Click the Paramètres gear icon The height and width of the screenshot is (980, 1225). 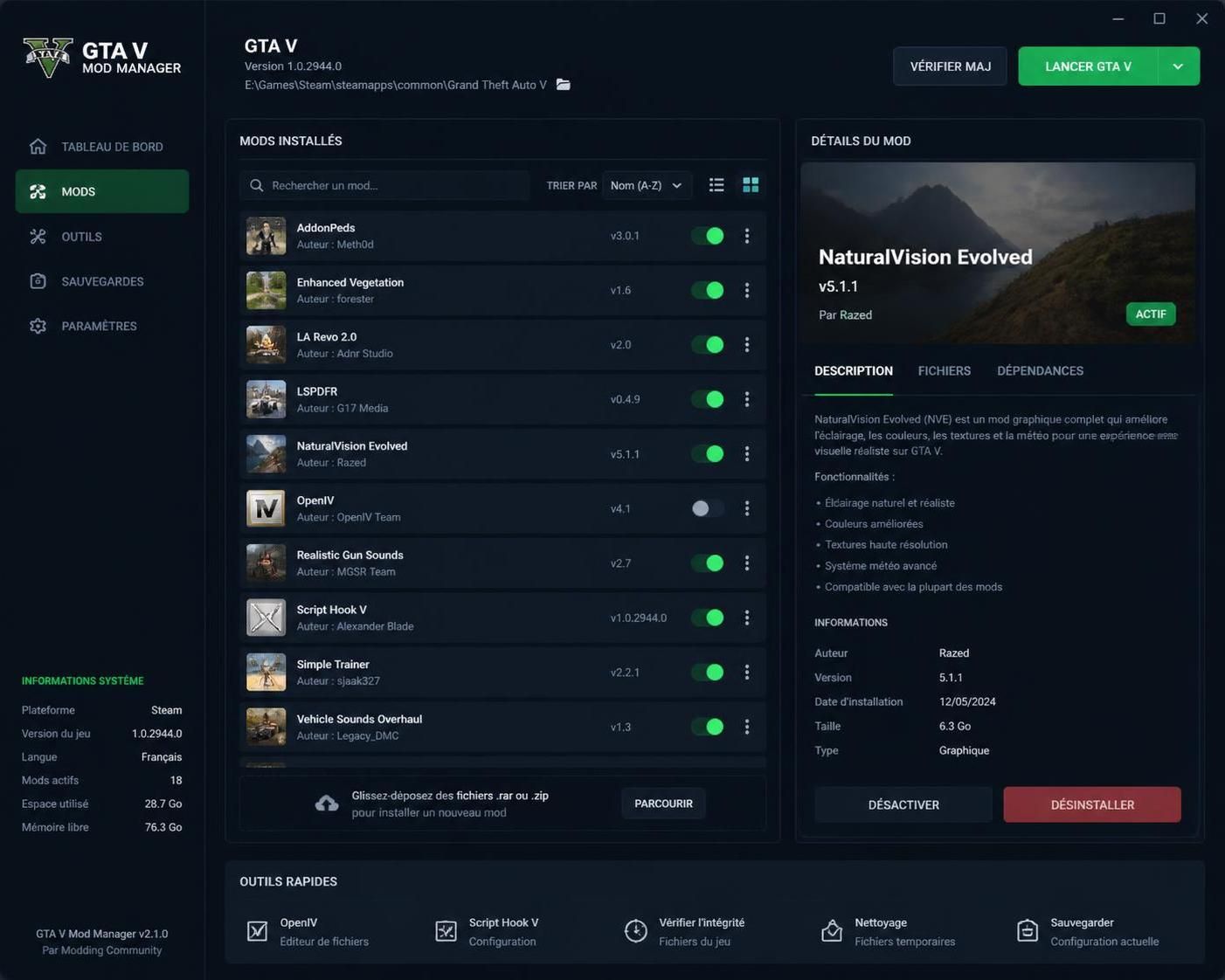point(38,326)
